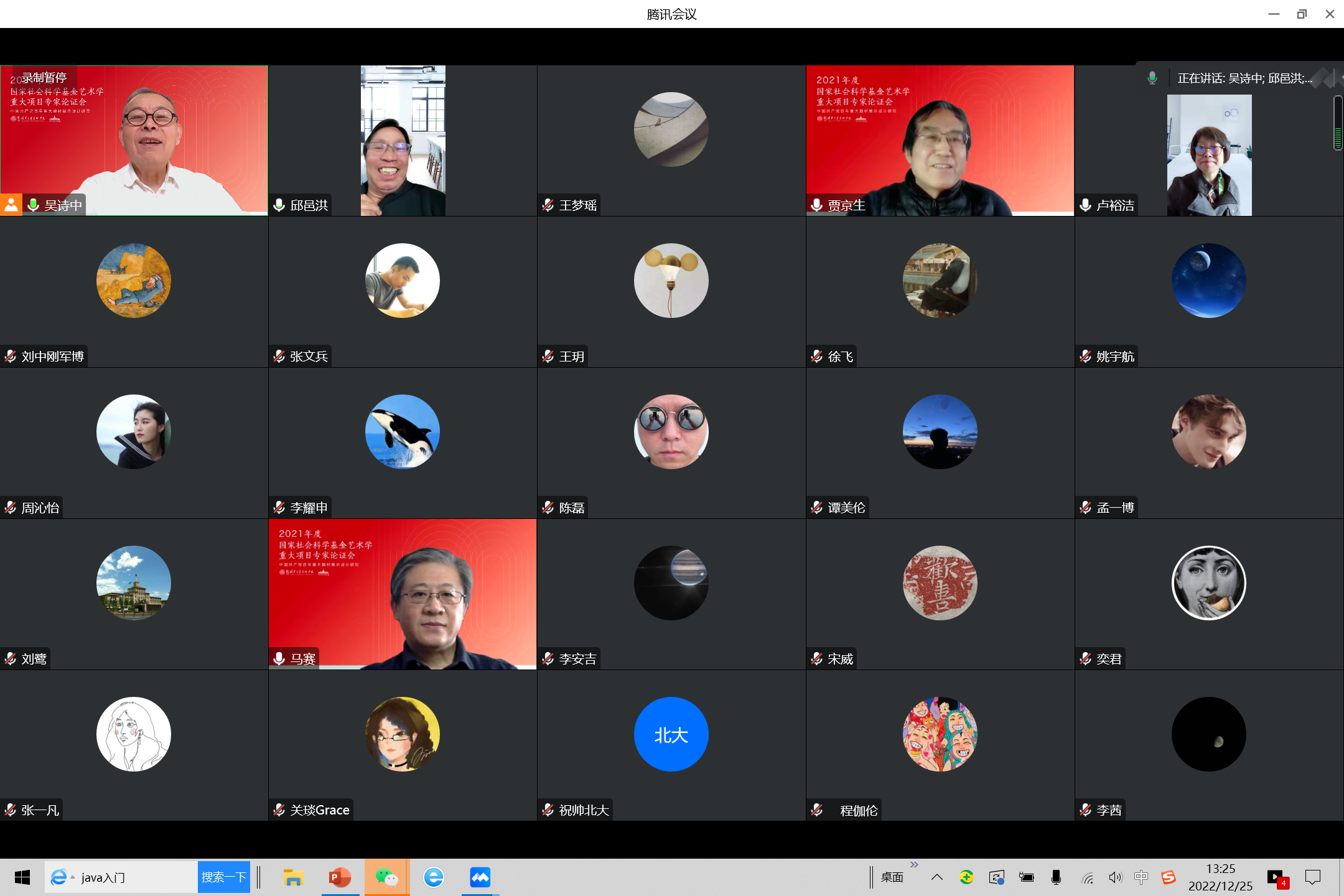Click Sogou input method tray icon
The image size is (1344, 896).
(x=1169, y=877)
